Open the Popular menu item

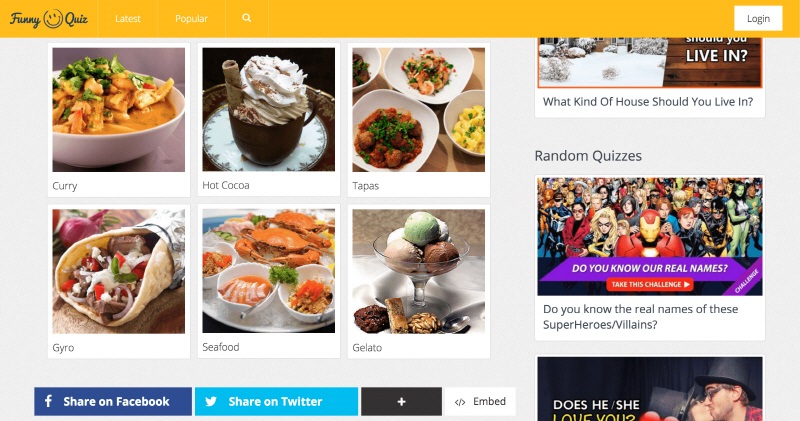[x=191, y=18]
